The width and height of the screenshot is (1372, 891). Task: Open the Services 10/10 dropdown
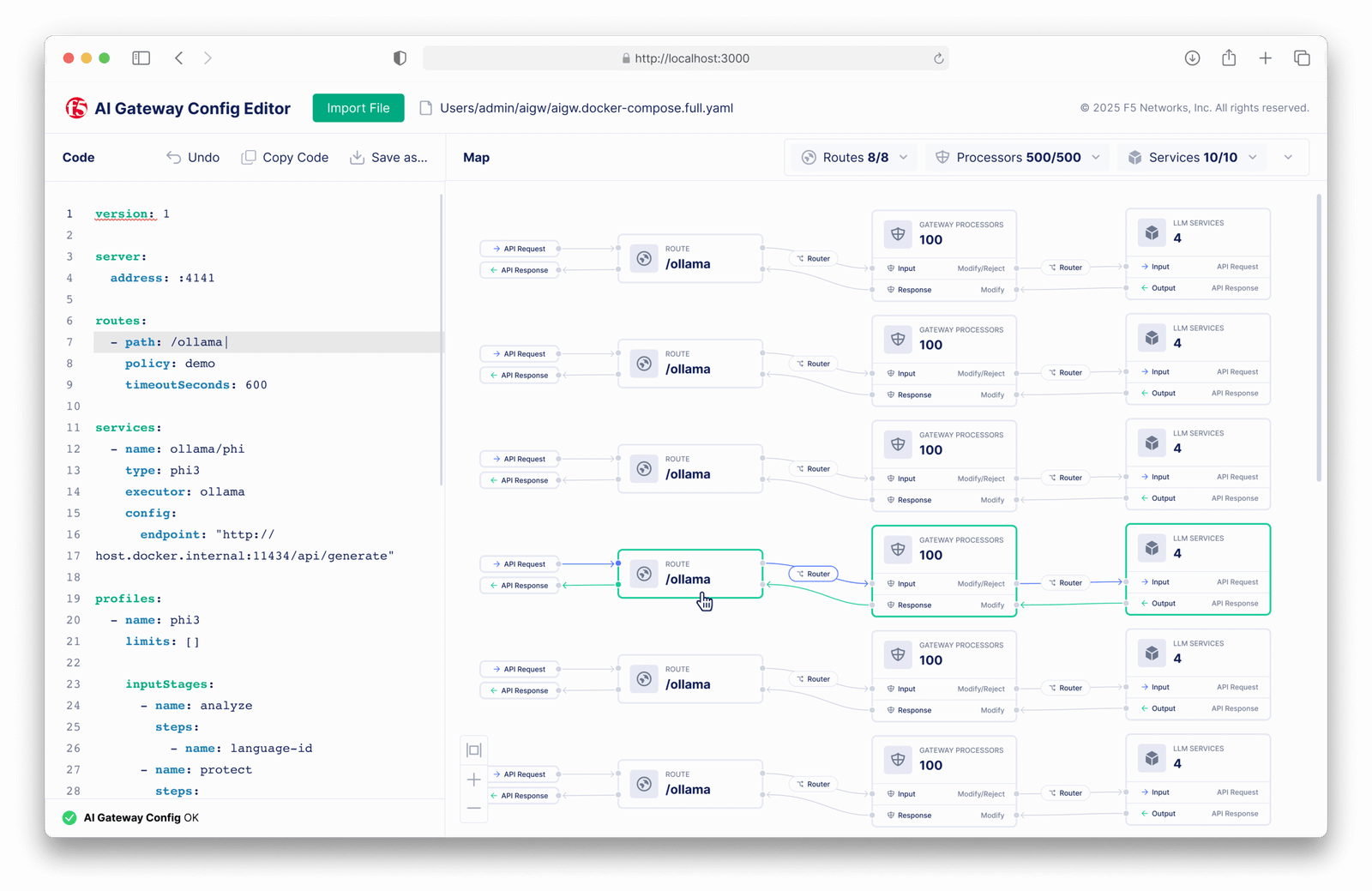coord(1192,158)
